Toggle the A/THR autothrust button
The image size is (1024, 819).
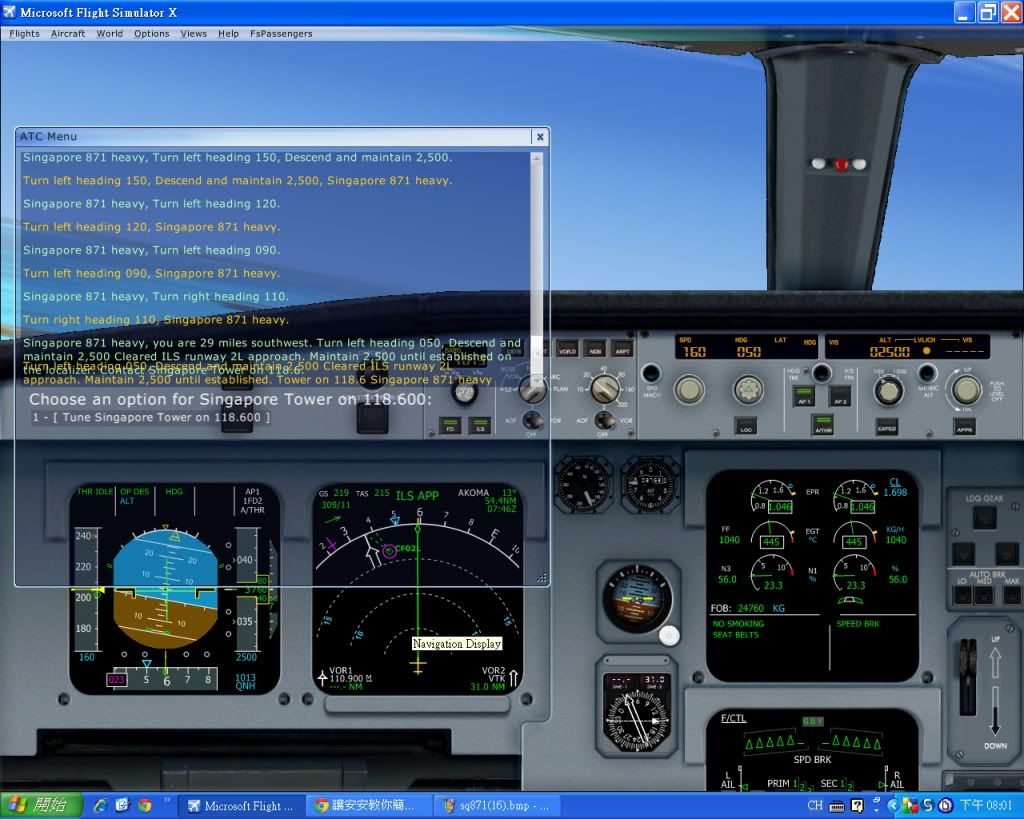tap(823, 425)
